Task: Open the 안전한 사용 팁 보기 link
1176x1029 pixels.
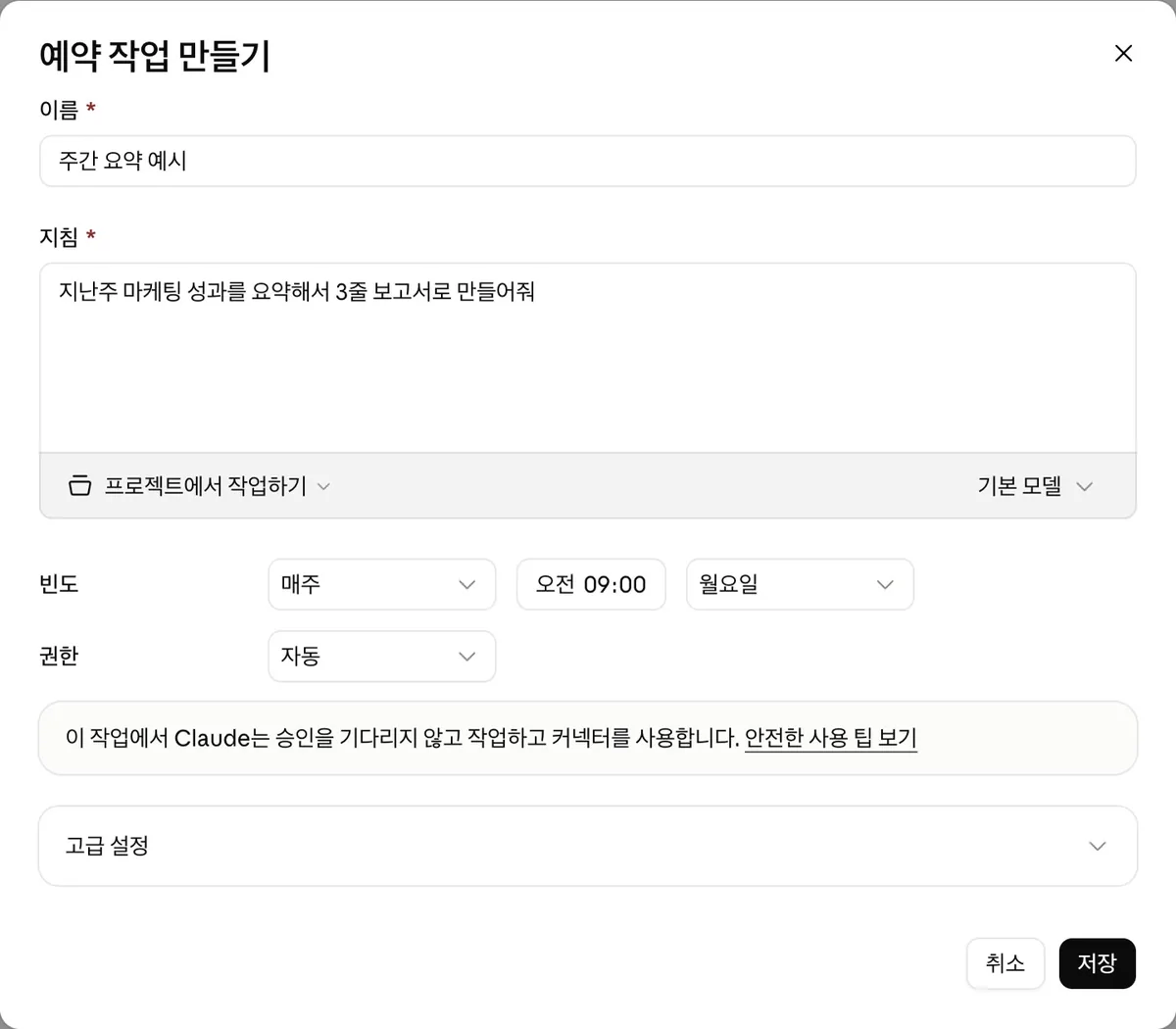Action: click(x=831, y=738)
